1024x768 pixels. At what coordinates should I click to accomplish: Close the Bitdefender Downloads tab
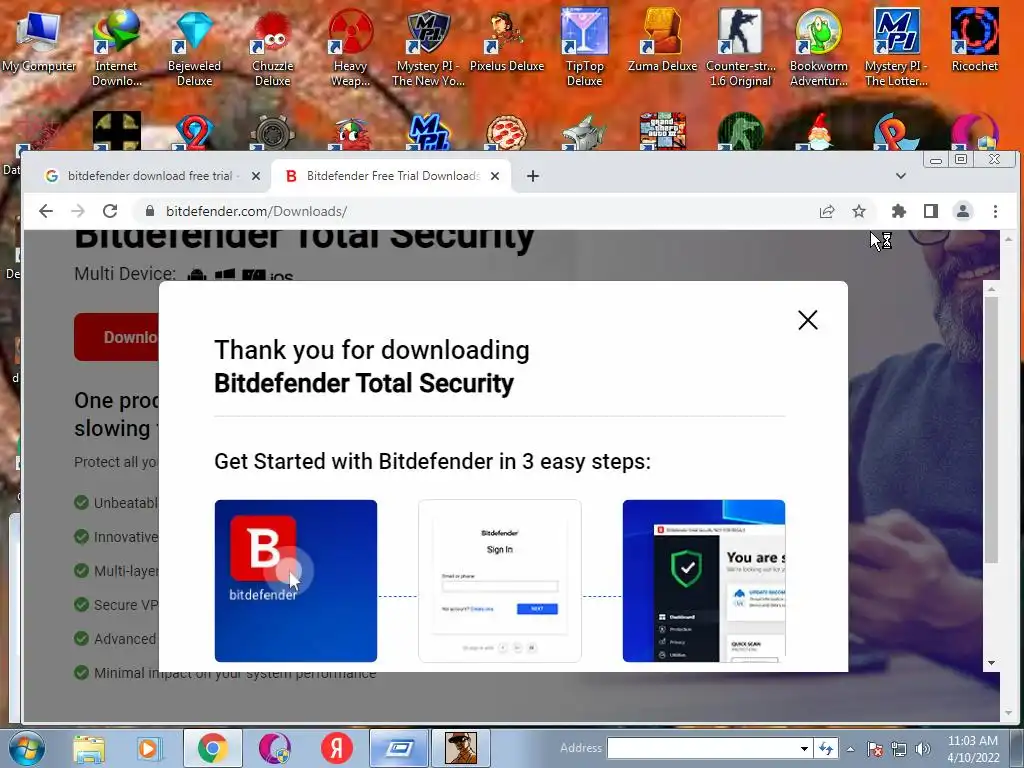coord(495,176)
